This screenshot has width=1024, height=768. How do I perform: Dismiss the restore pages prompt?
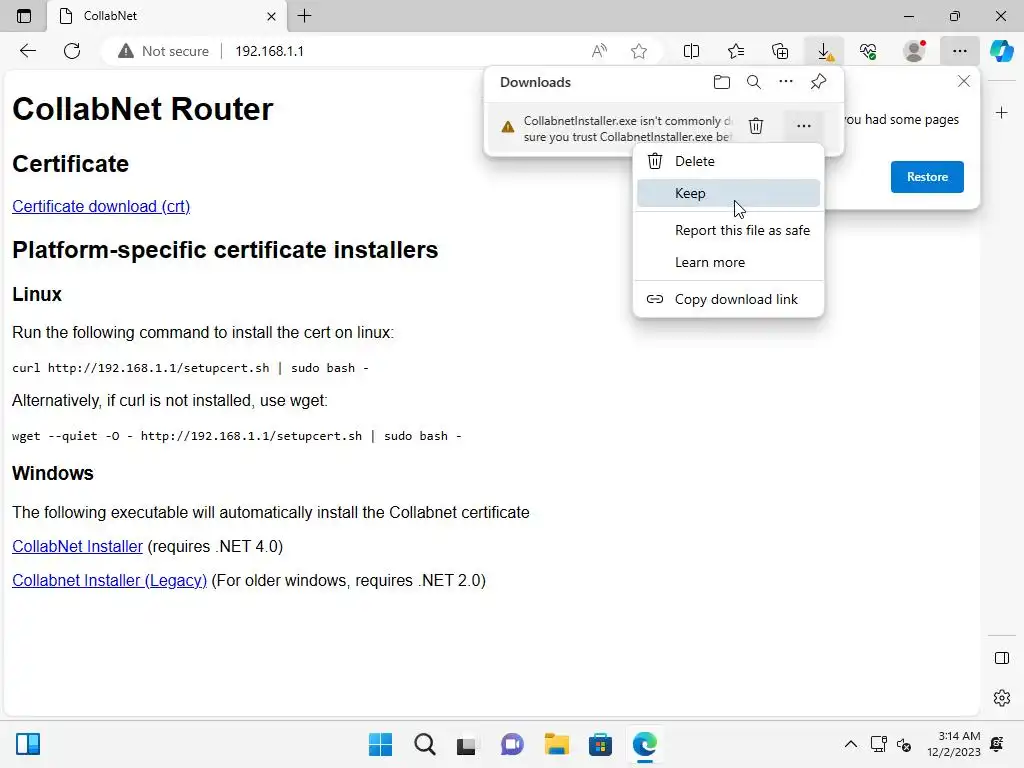pos(964,81)
